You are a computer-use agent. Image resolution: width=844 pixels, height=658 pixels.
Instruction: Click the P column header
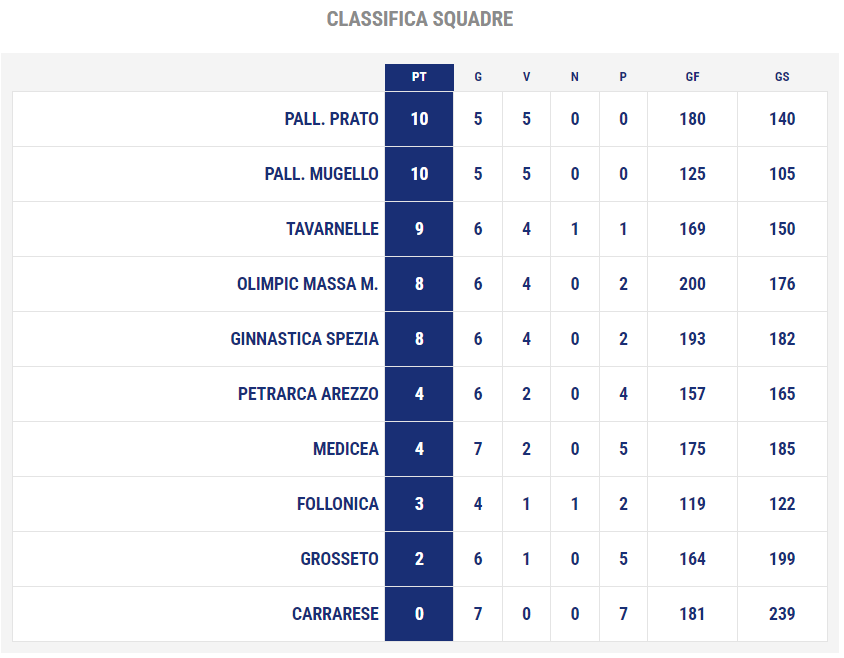pos(623,77)
